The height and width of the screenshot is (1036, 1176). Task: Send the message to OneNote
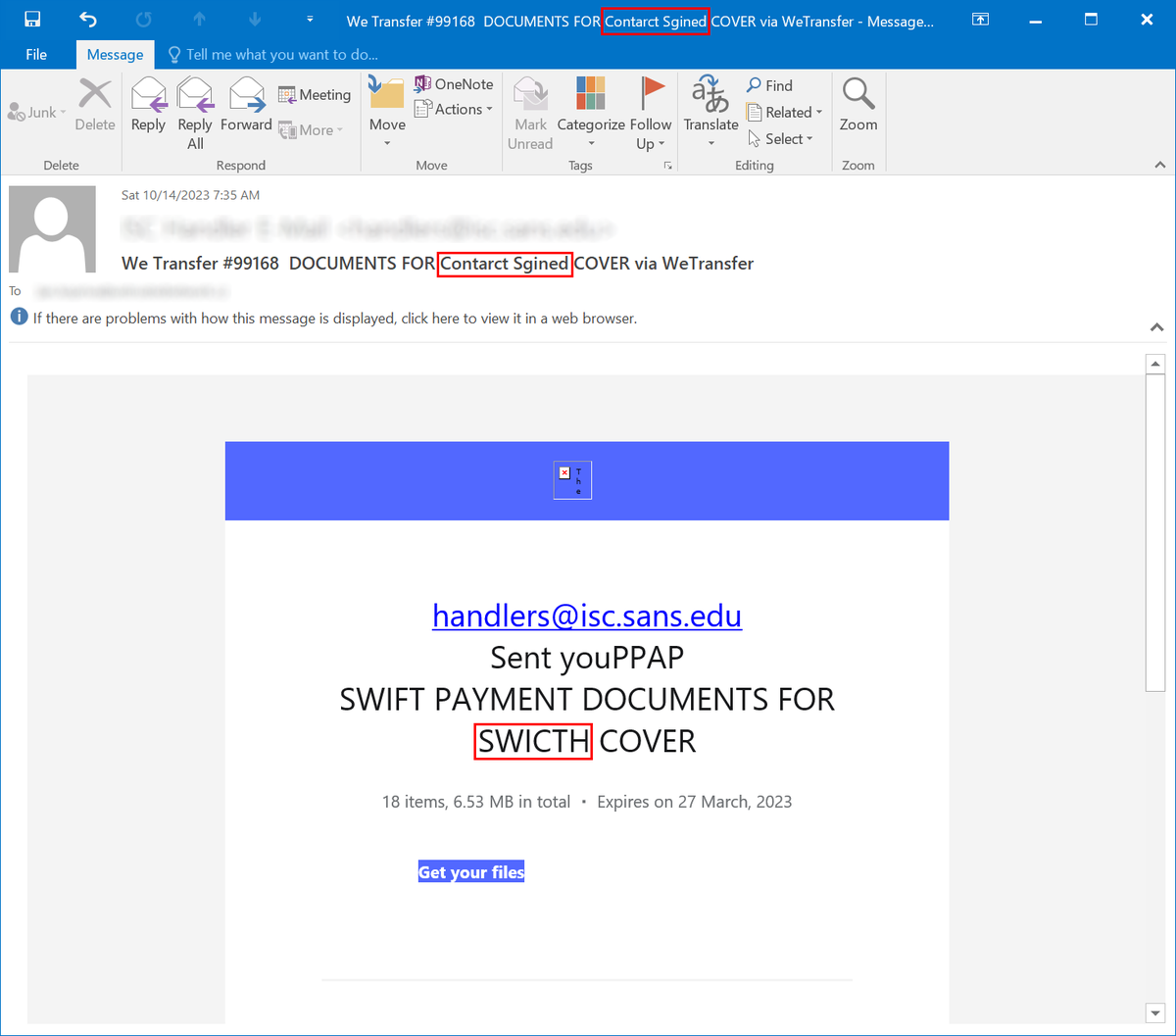[454, 84]
